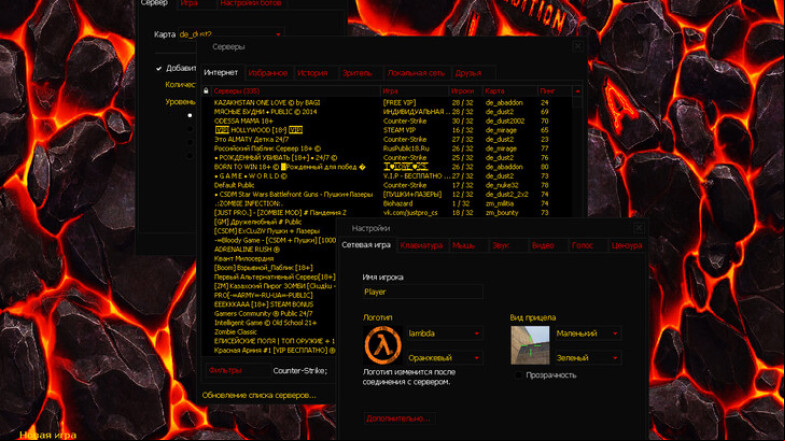The width and height of the screenshot is (785, 441).
Task: Select the РОЖДЕННЫЙ УБИВАТЬ [18+] server
Action: point(385,158)
